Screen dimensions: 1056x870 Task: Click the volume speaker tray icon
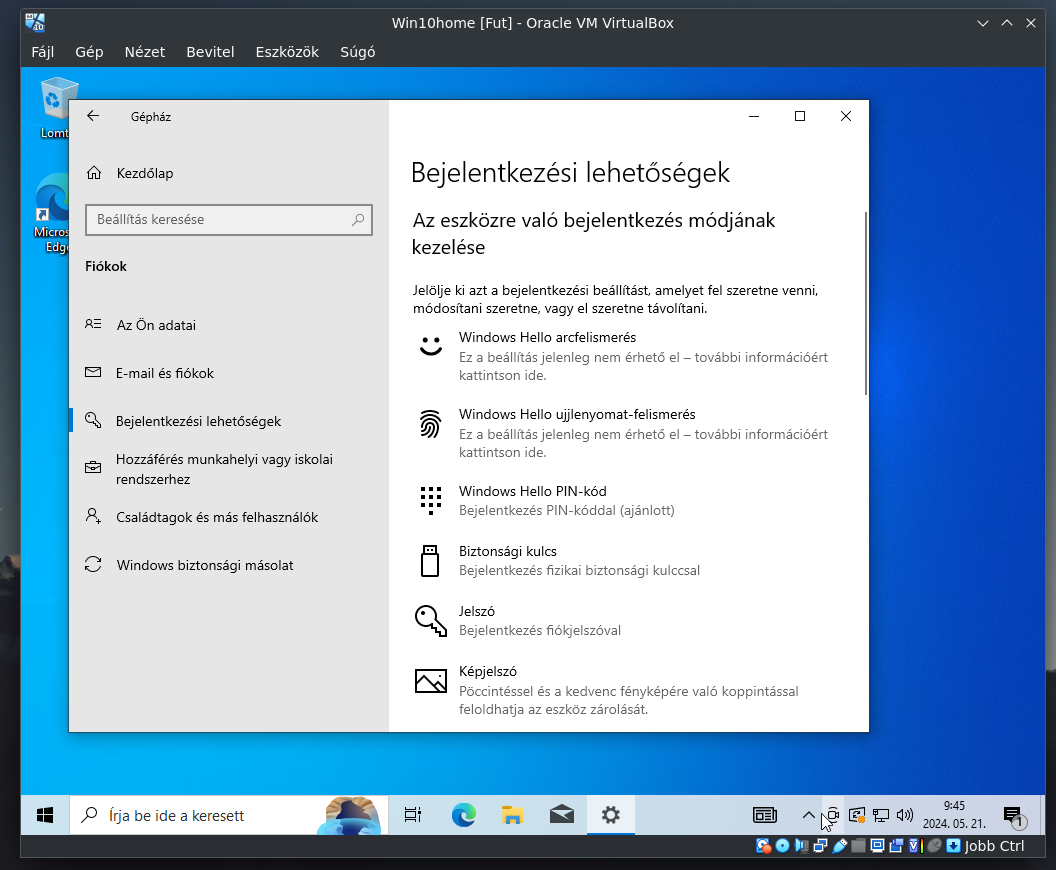coord(904,815)
